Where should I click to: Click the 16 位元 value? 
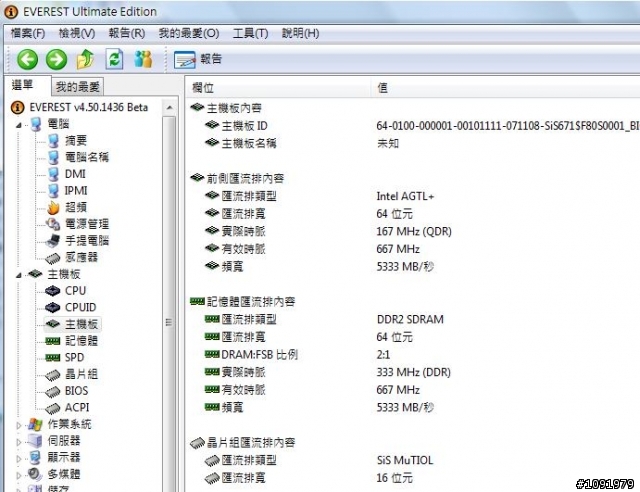394,478
